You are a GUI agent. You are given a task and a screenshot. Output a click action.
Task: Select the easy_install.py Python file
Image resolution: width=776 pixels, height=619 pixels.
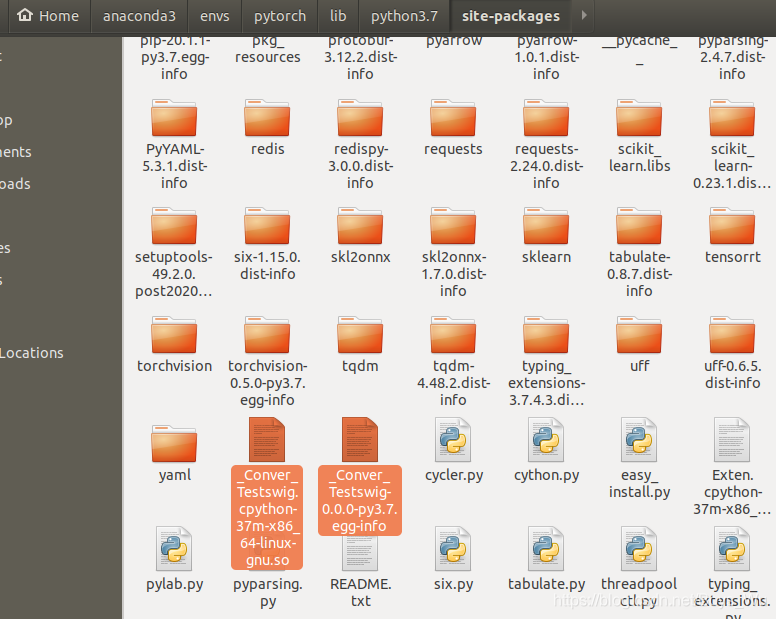point(639,439)
